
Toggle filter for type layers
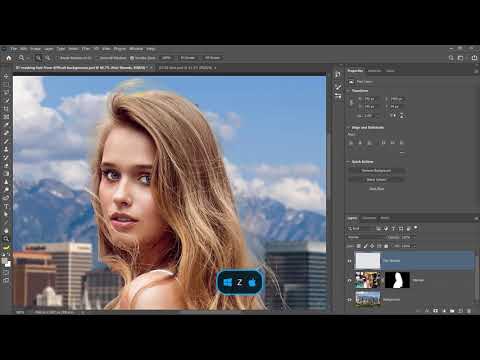393,228
